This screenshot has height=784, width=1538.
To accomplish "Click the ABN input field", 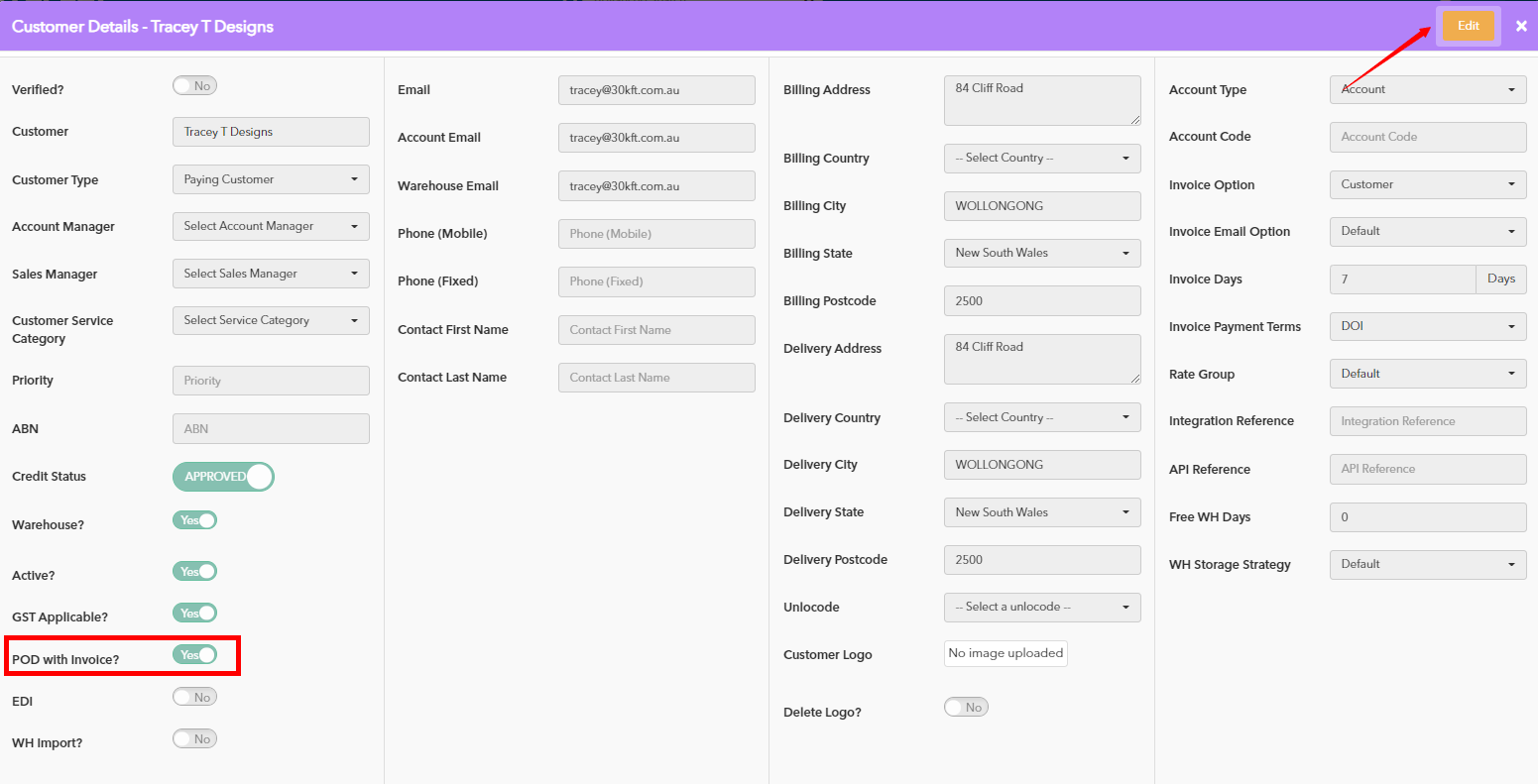I will click(x=271, y=429).
